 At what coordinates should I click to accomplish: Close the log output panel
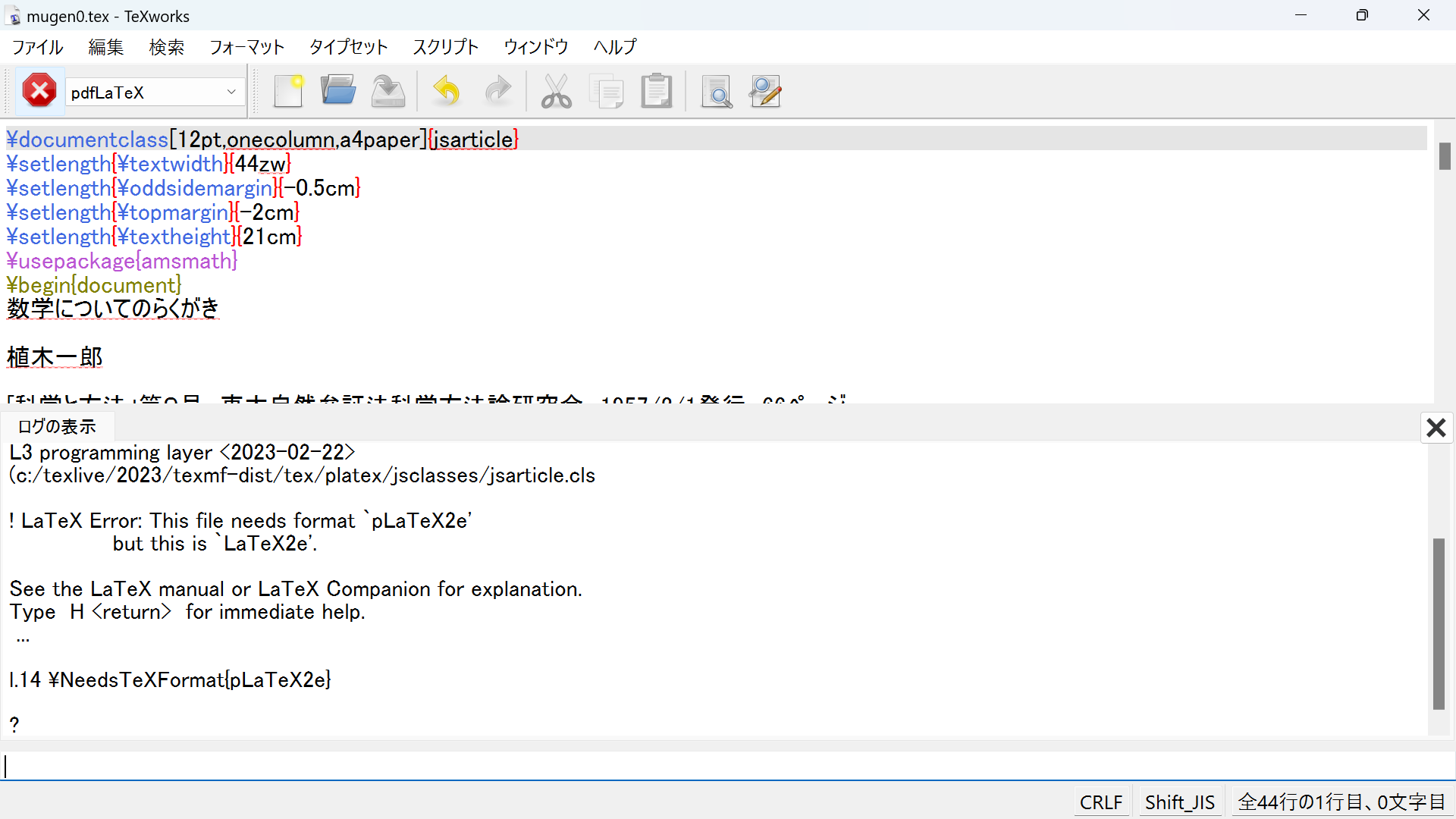(x=1436, y=428)
